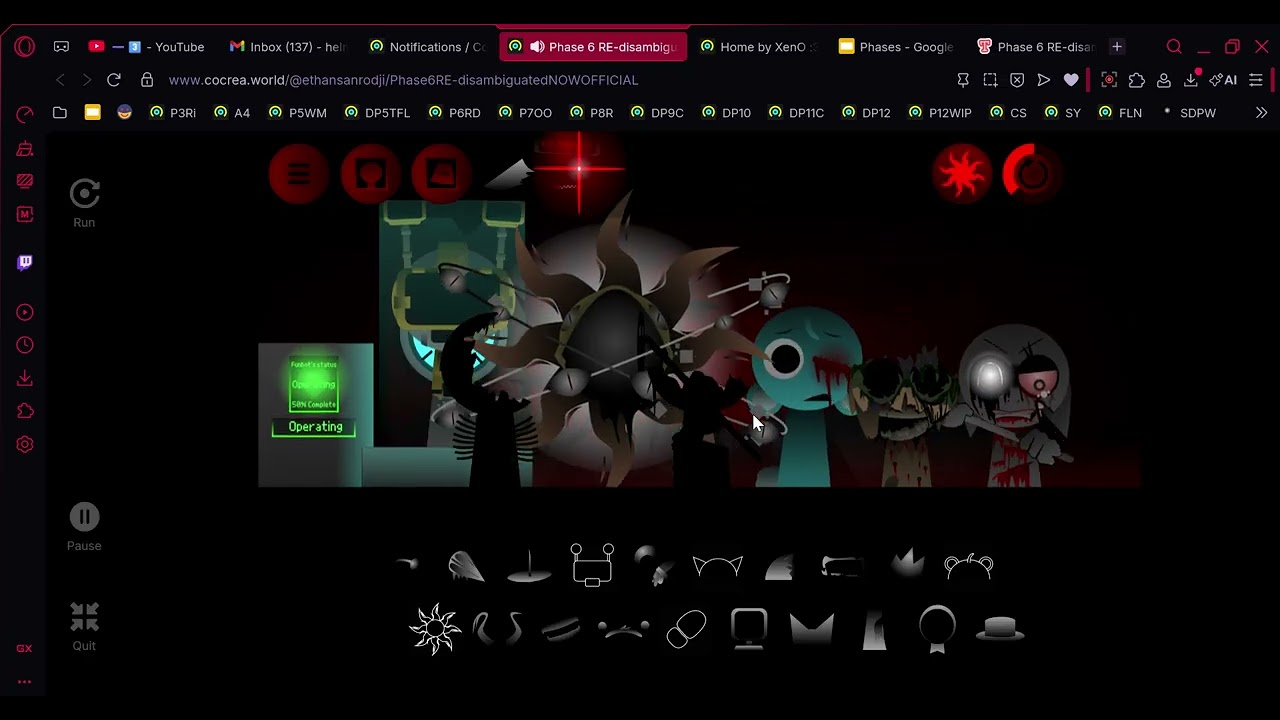Open the sidebar settings gear
The height and width of the screenshot is (720, 1280).
25,444
